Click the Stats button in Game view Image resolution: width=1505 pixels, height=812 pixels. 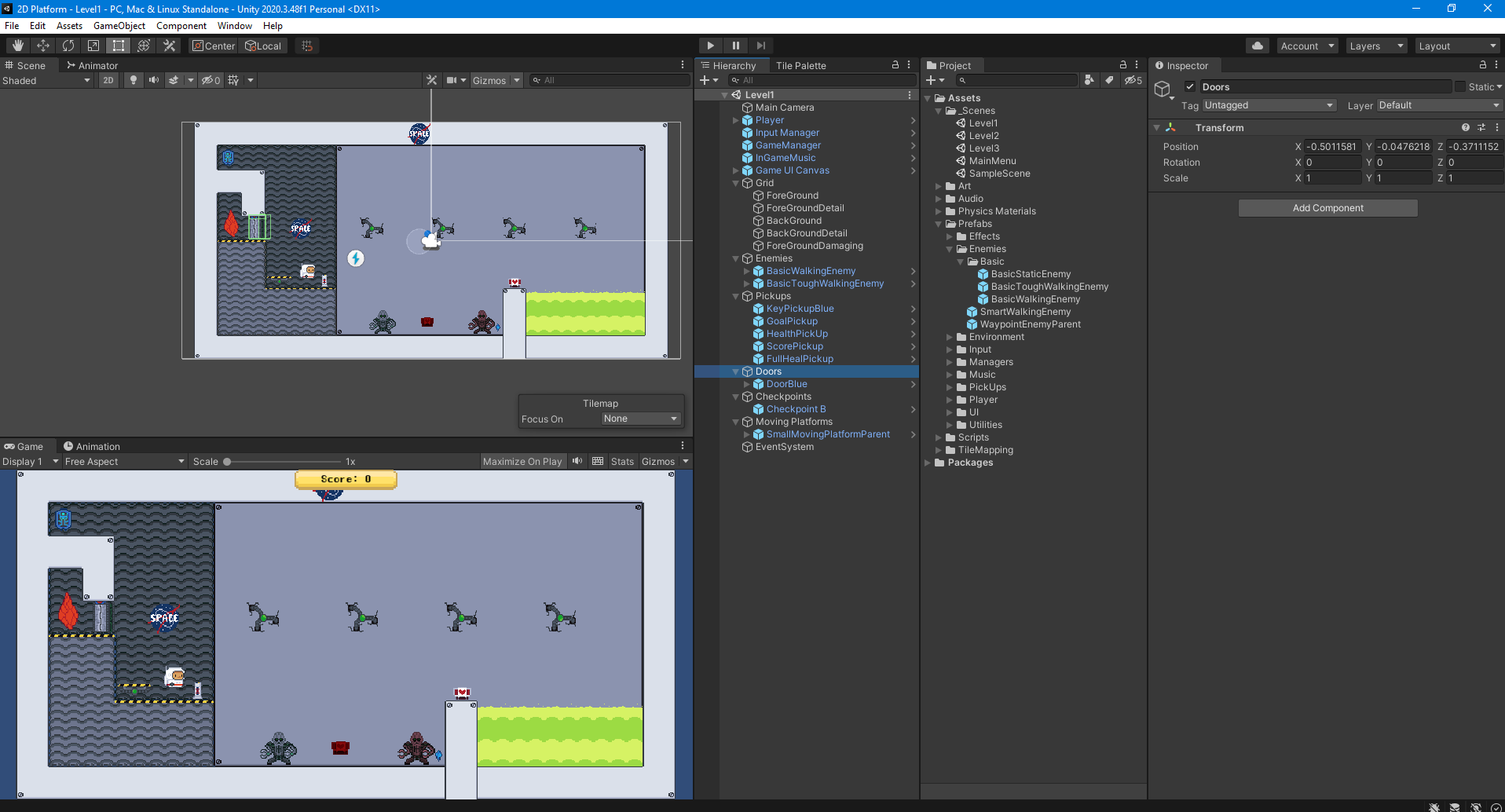[622, 461]
